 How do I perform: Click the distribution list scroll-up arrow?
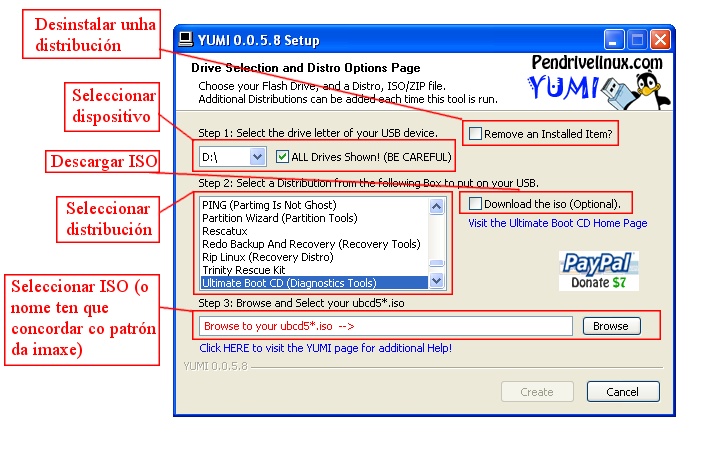tap(436, 207)
